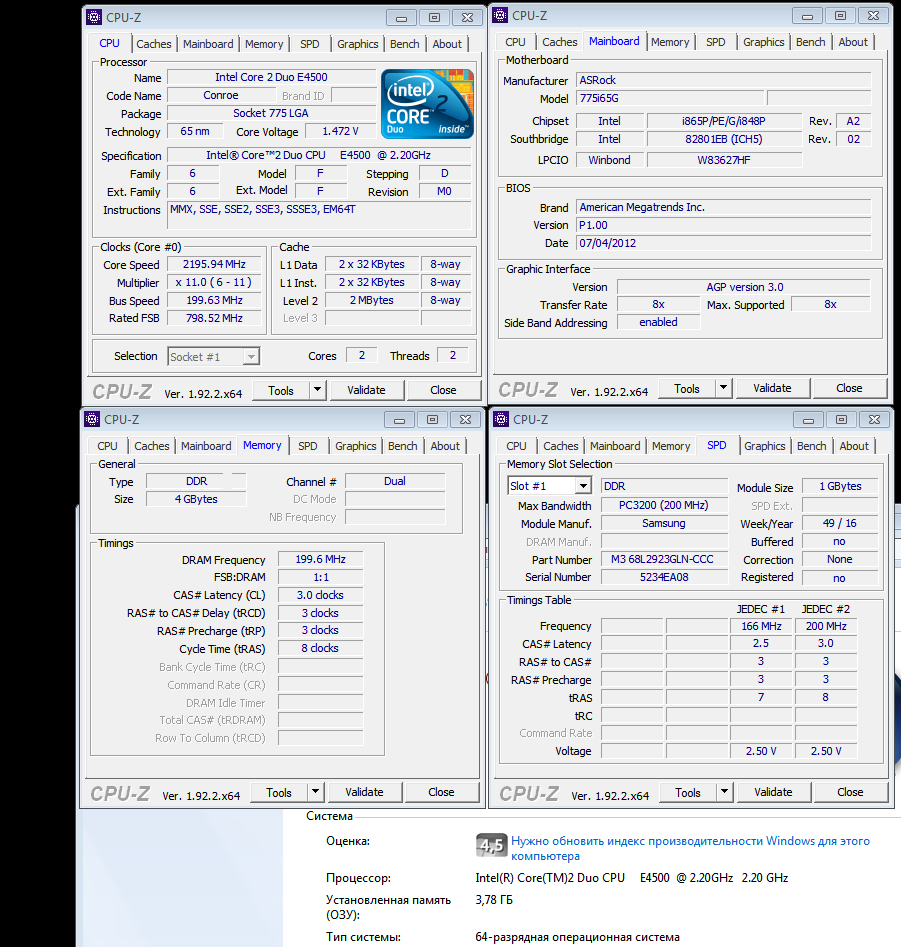Expand Tools arrow in the Motherboard window
Image resolution: width=901 pixels, height=947 pixels.
[723, 388]
